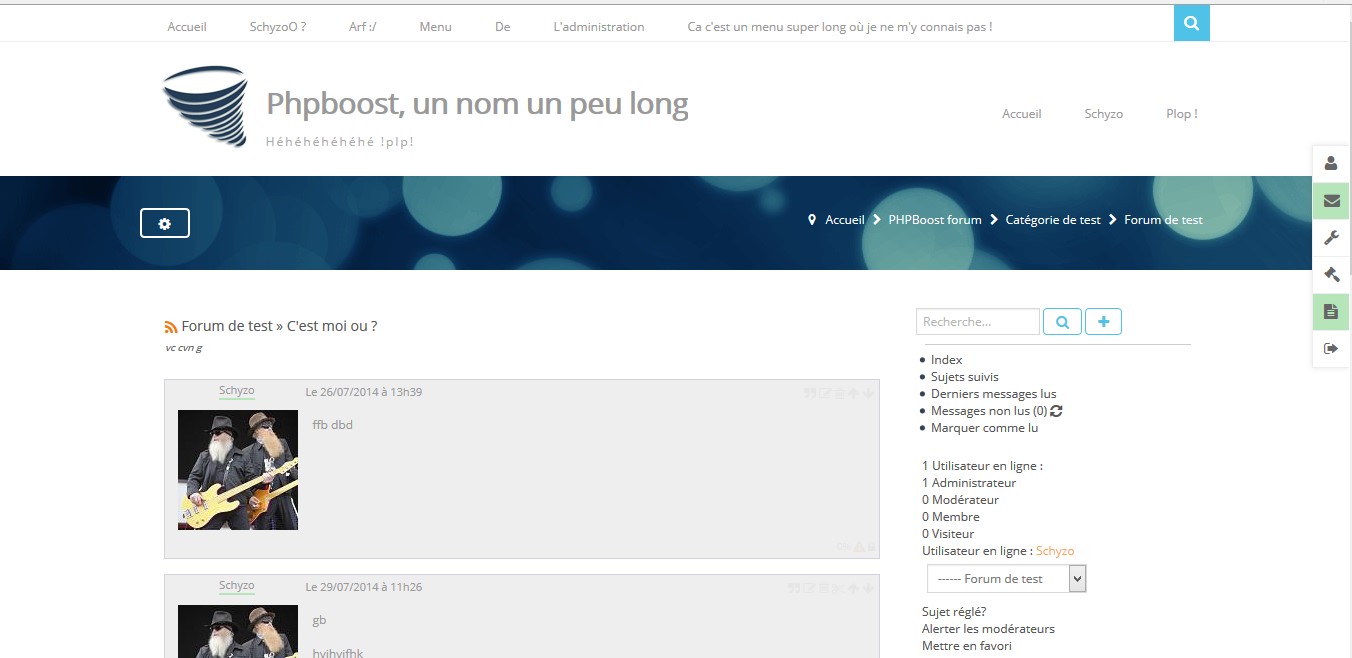Click the down arrow on the 29/07/2014 post

click(868, 588)
